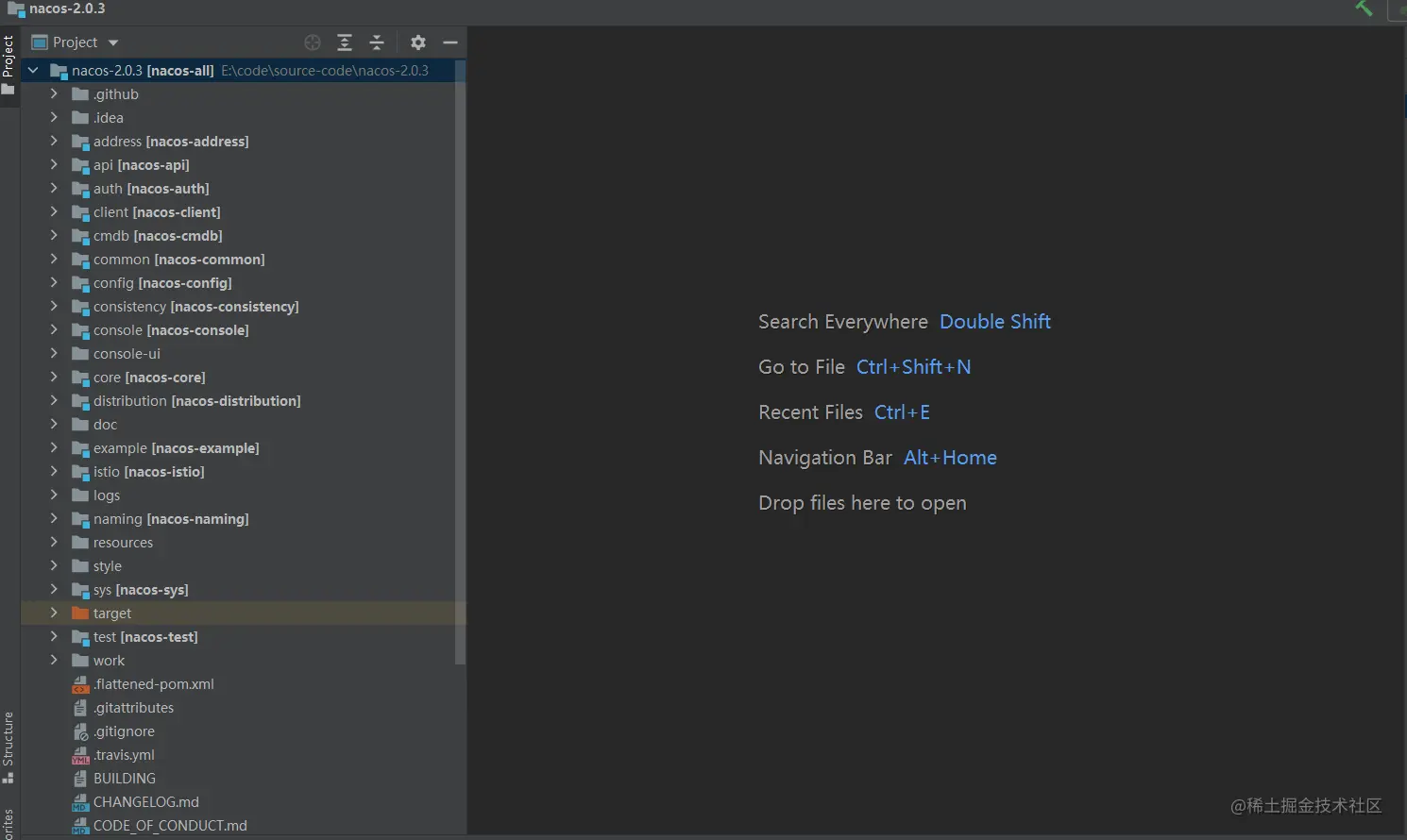Click the address module folder icon

(x=80, y=142)
